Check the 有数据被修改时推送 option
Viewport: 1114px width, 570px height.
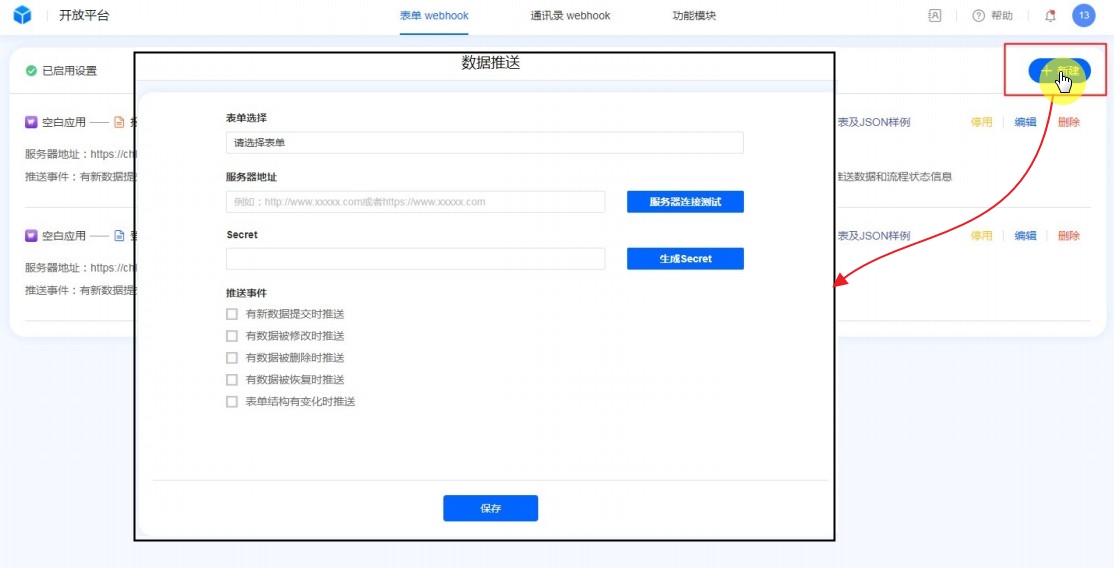tap(232, 336)
